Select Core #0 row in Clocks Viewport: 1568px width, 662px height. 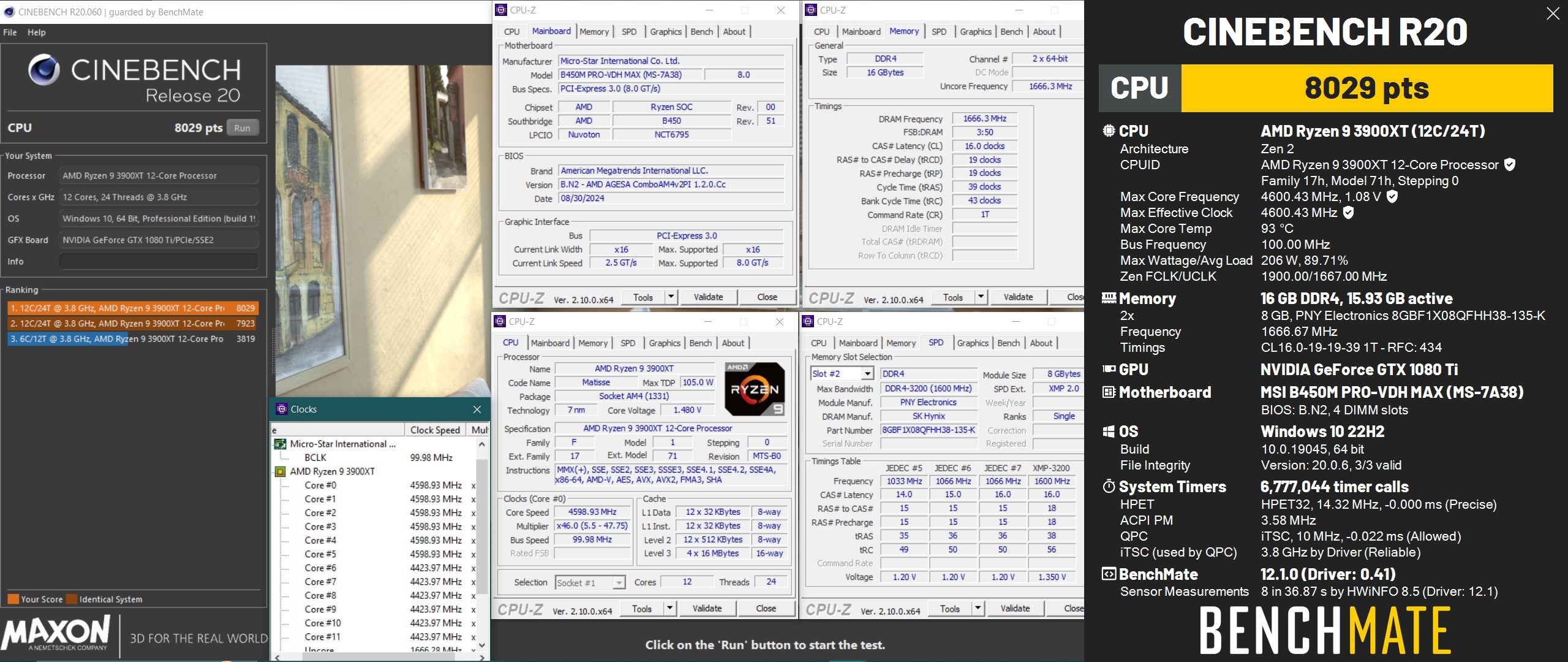[375, 485]
